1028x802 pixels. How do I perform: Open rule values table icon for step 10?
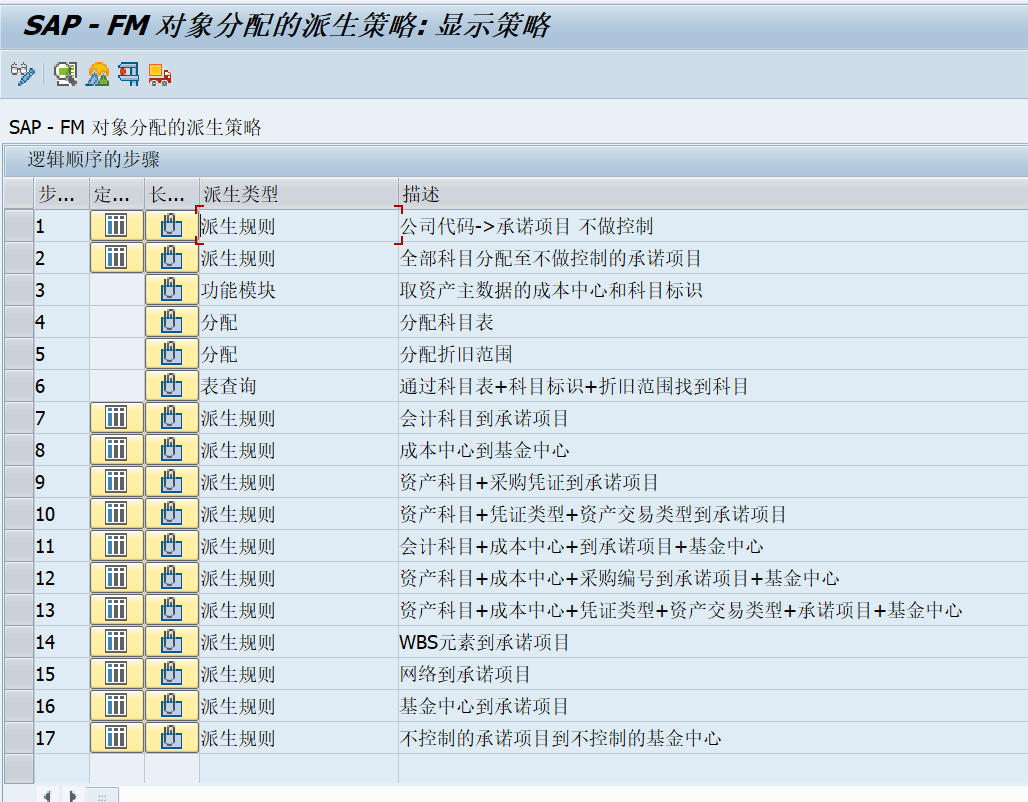point(117,514)
